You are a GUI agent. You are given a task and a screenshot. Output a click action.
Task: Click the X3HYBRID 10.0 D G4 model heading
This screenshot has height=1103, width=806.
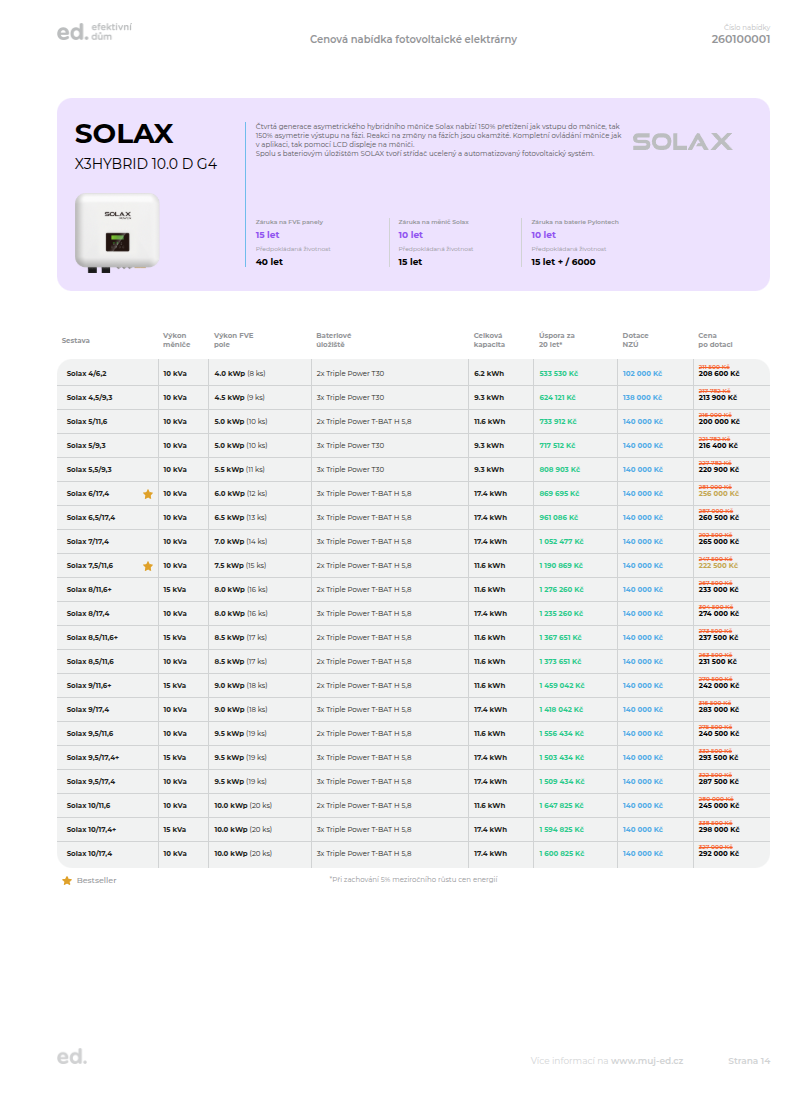click(x=146, y=162)
